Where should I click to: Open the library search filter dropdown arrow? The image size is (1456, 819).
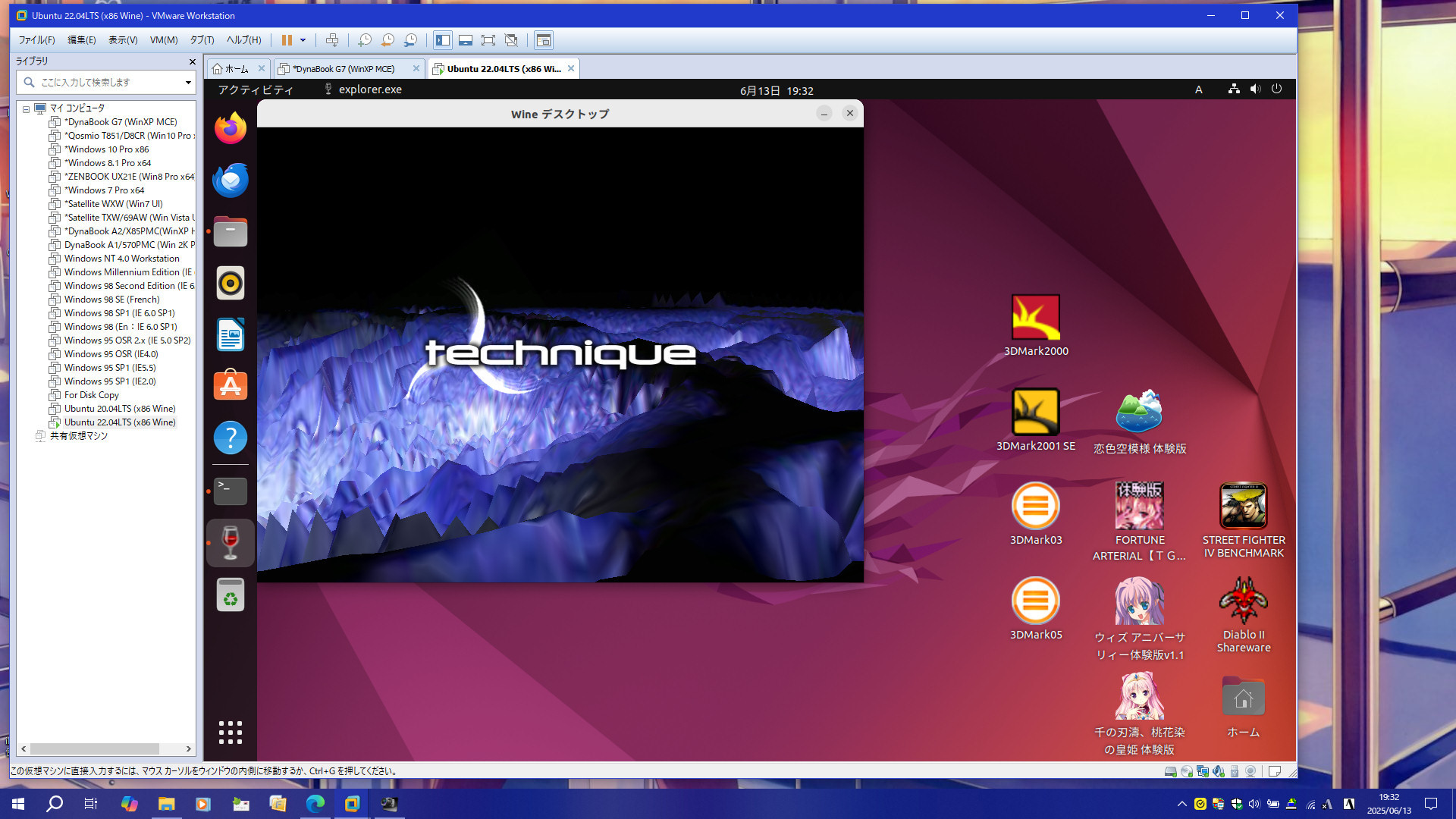(188, 82)
